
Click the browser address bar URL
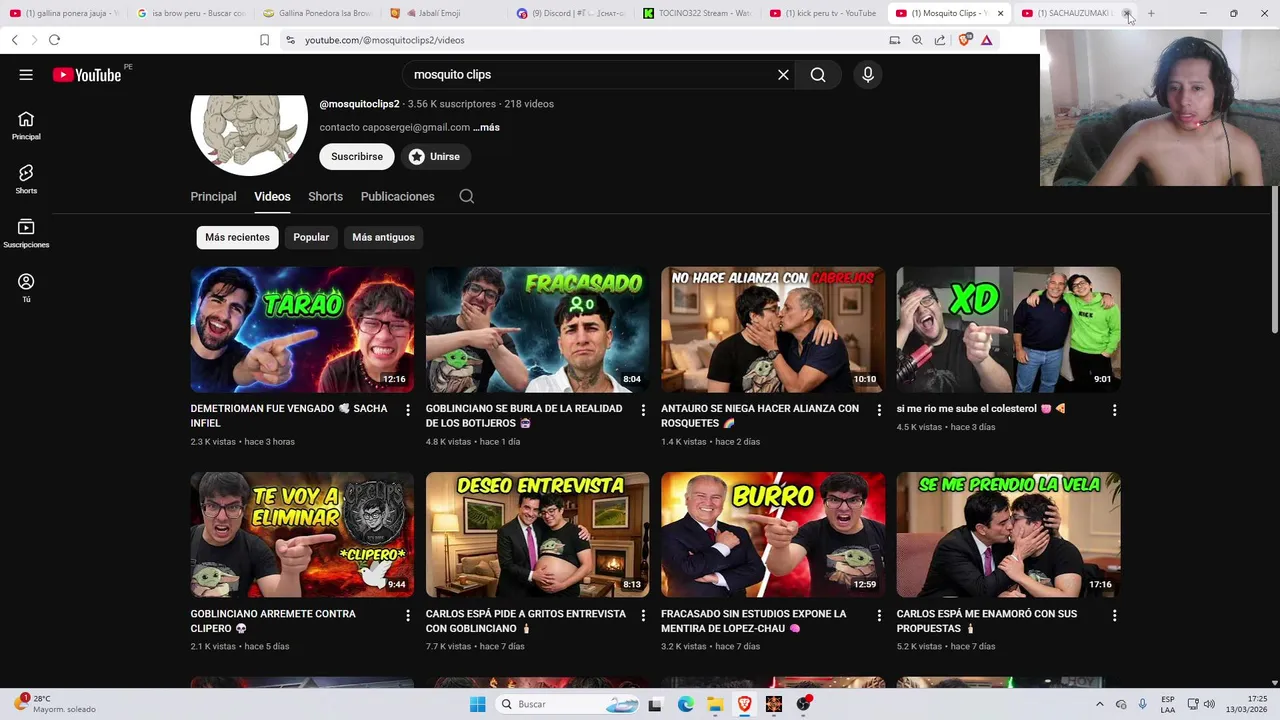tap(385, 40)
